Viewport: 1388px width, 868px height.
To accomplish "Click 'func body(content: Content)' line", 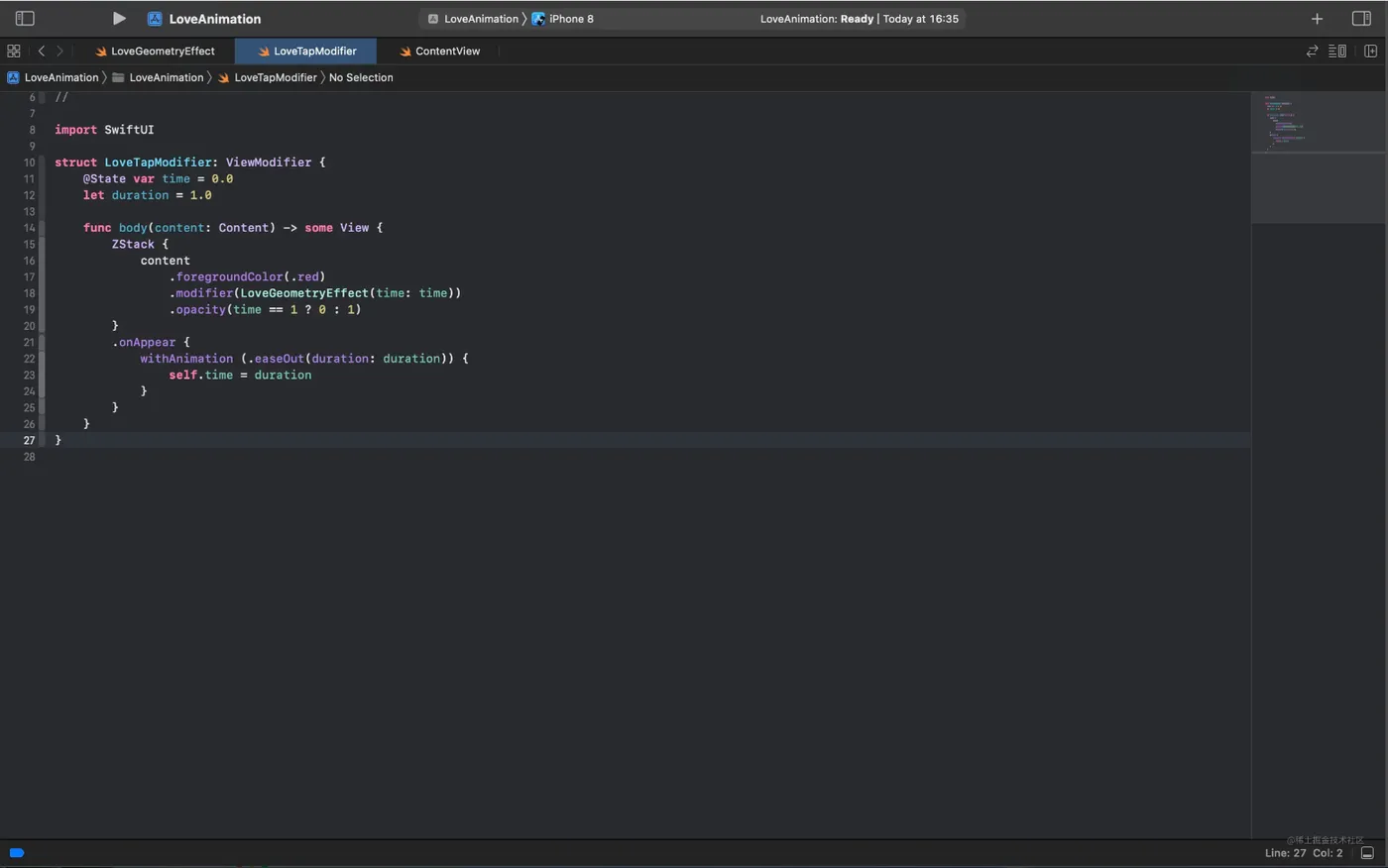I will point(233,228).
